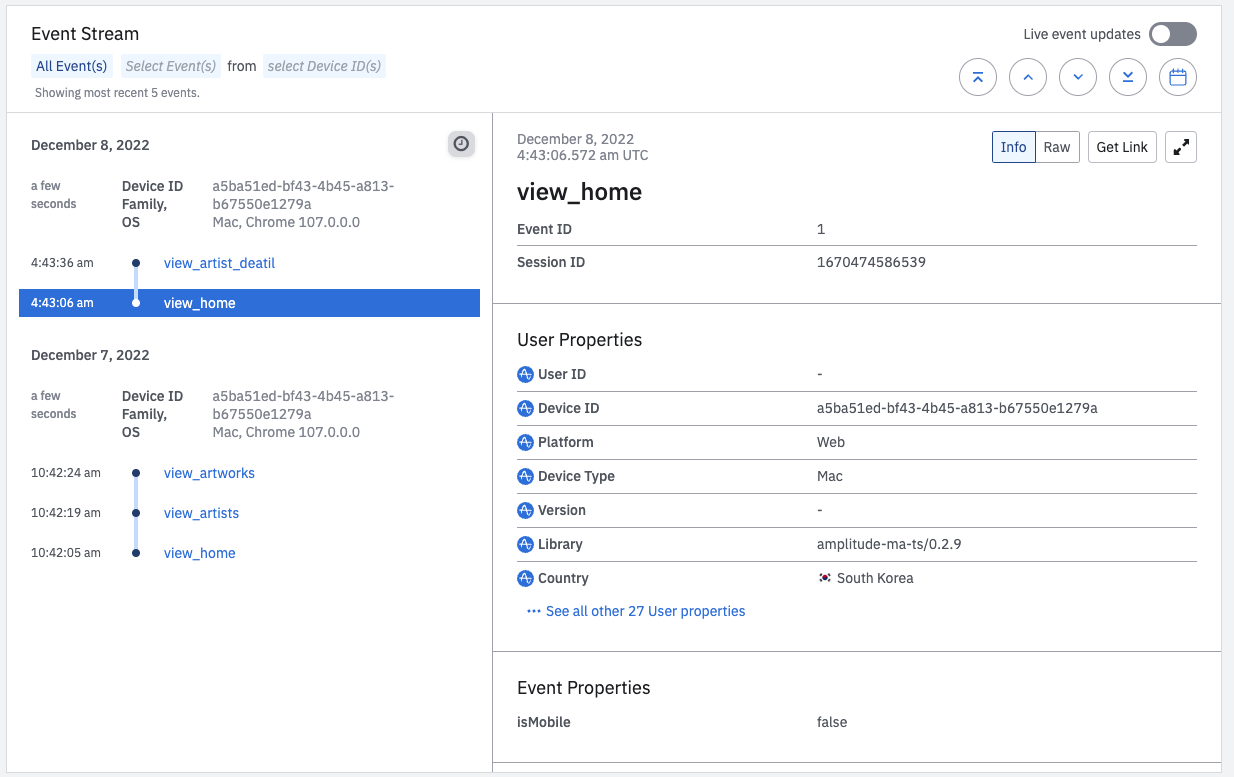Select the view_artists event at 10:42:19 am
Screen dimensions: 1234x777
click(x=201, y=513)
